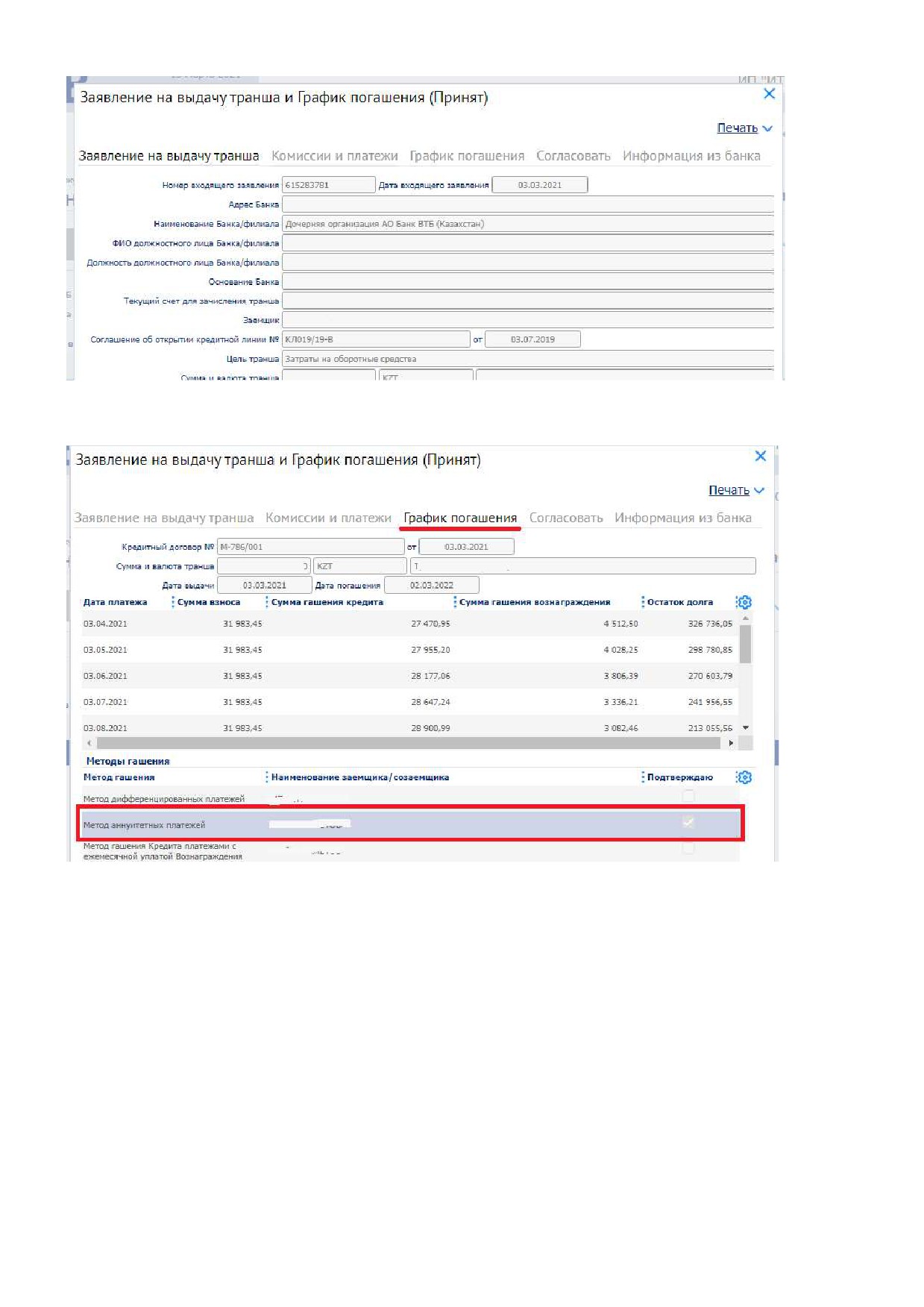
Task: Check the Метод дифференцированных платежей confirmation box
Action: click(x=688, y=796)
